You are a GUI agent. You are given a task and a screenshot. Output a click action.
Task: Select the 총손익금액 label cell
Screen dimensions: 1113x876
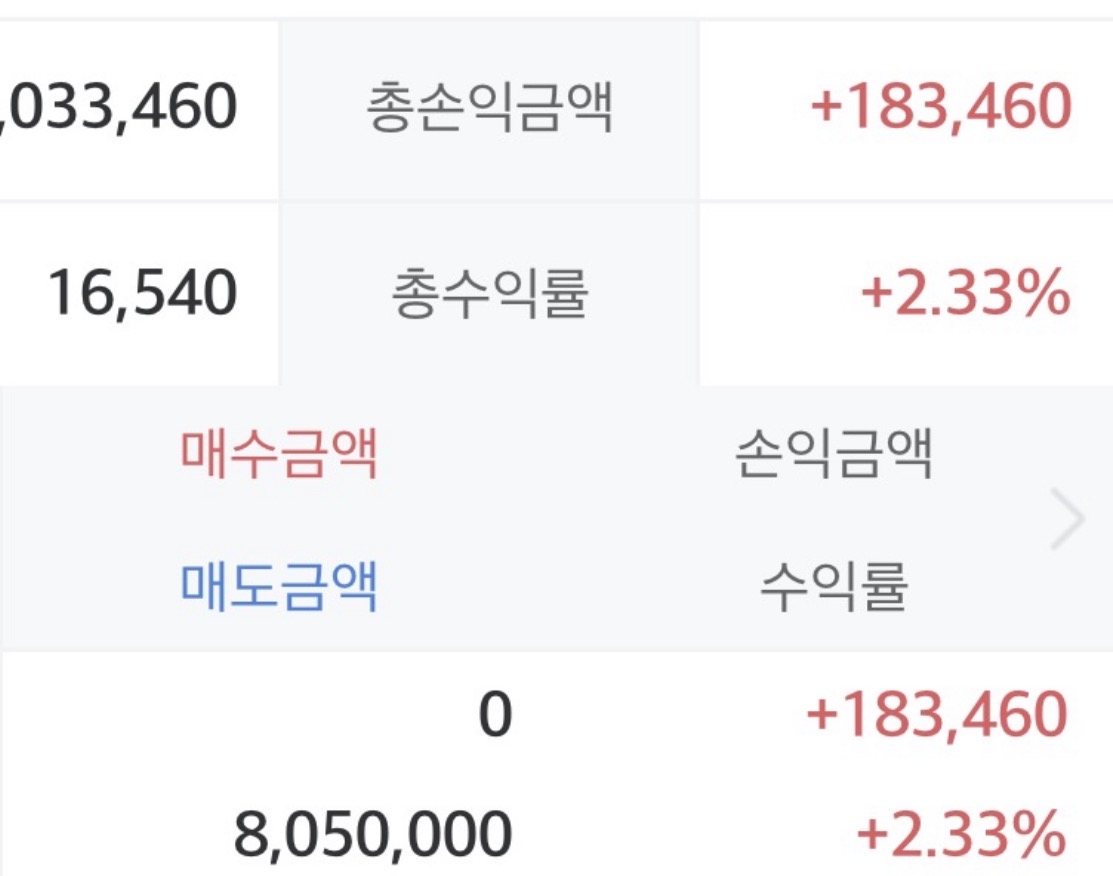coord(488,108)
